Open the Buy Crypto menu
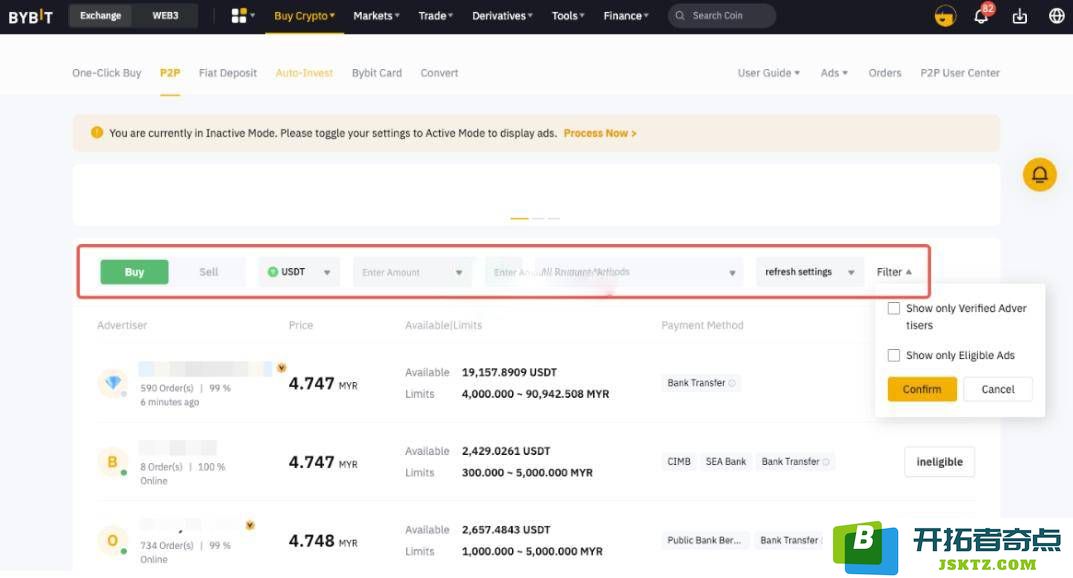This screenshot has height=578, width=1073. (304, 16)
